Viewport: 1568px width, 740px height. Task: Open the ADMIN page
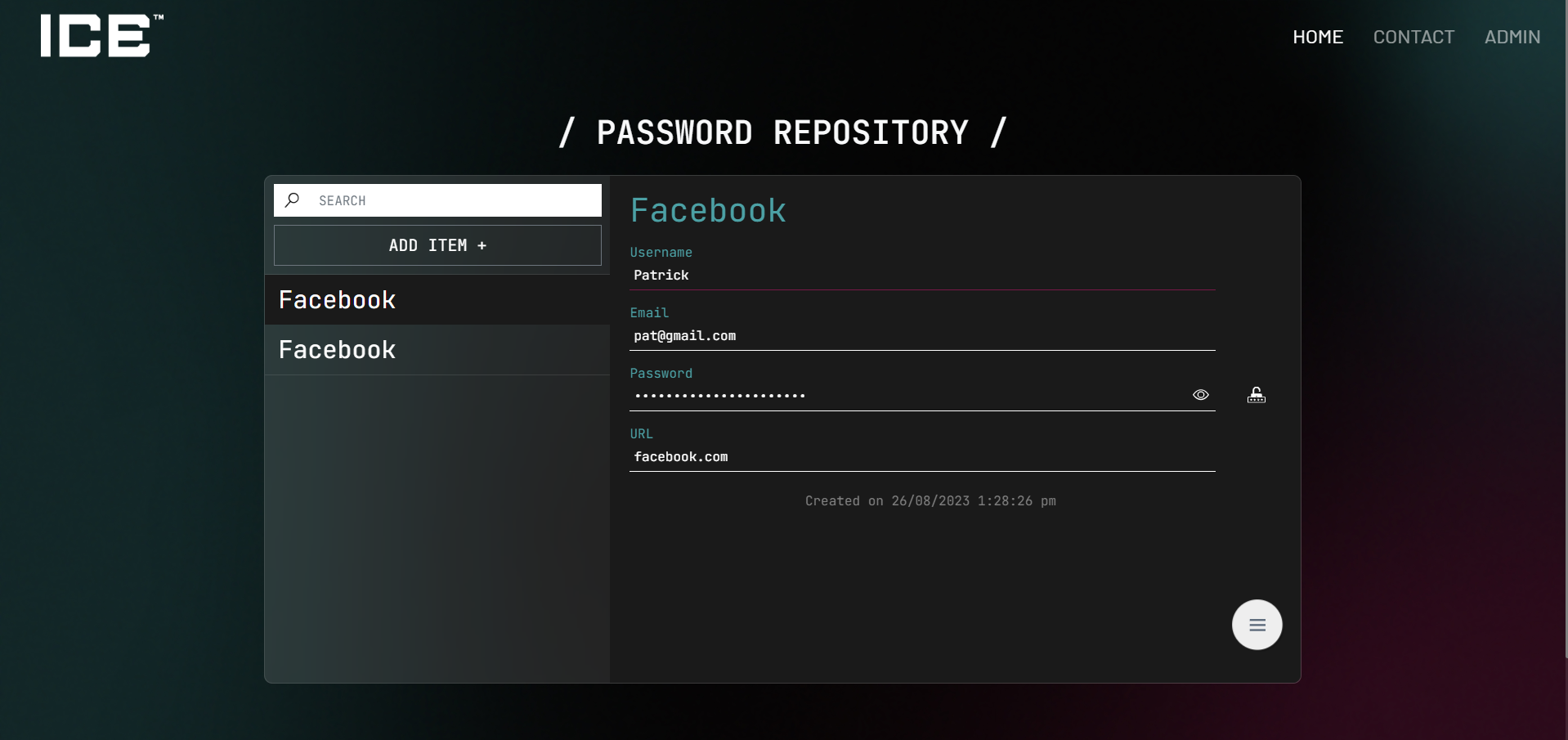coord(1512,37)
